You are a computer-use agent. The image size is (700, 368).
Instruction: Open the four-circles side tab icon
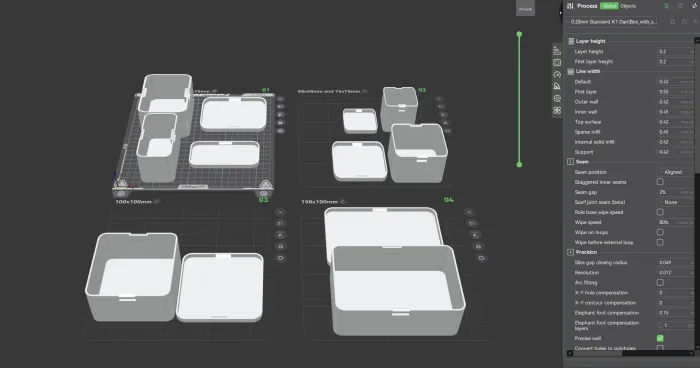(x=557, y=110)
